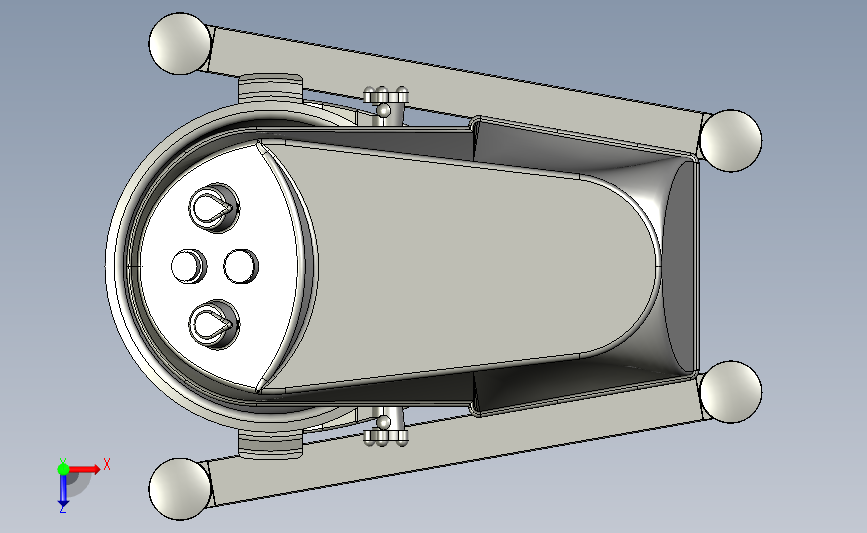Select the large flat elongated center surface

pyautogui.click(x=459, y=265)
